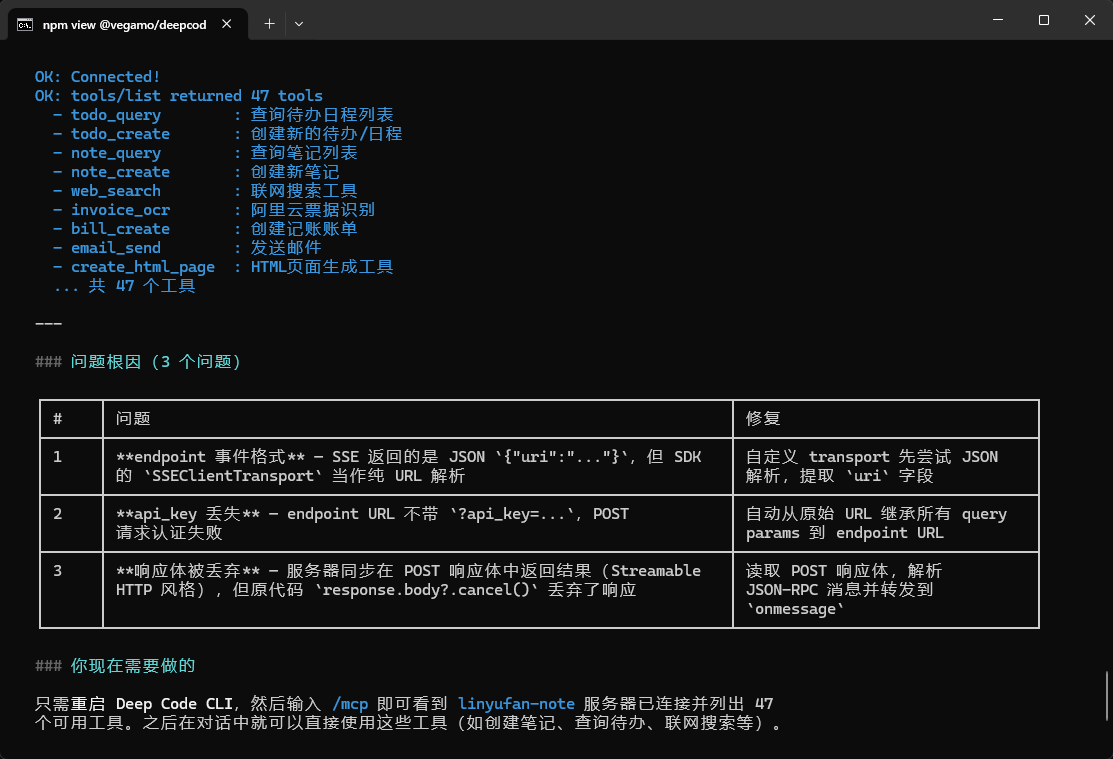Maximize the terminal window
Image resolution: width=1113 pixels, height=759 pixels.
1043,20
